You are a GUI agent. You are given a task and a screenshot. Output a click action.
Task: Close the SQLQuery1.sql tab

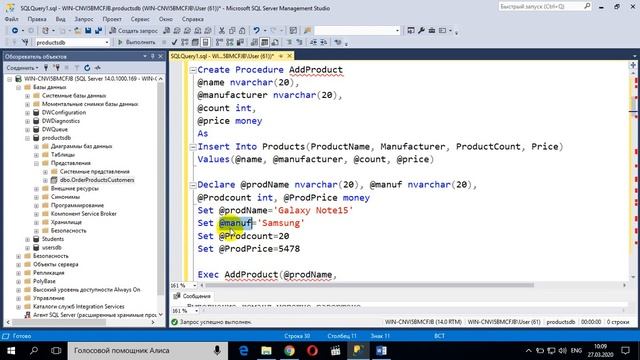[x=289, y=56]
